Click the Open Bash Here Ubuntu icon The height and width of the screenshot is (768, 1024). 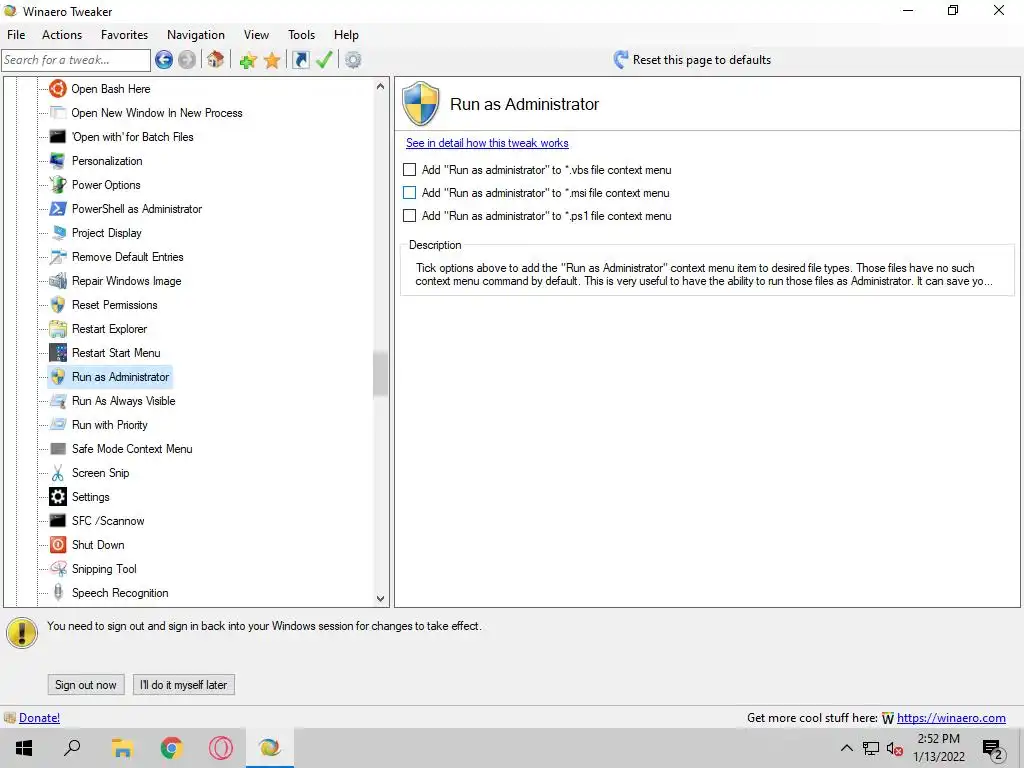(57, 88)
